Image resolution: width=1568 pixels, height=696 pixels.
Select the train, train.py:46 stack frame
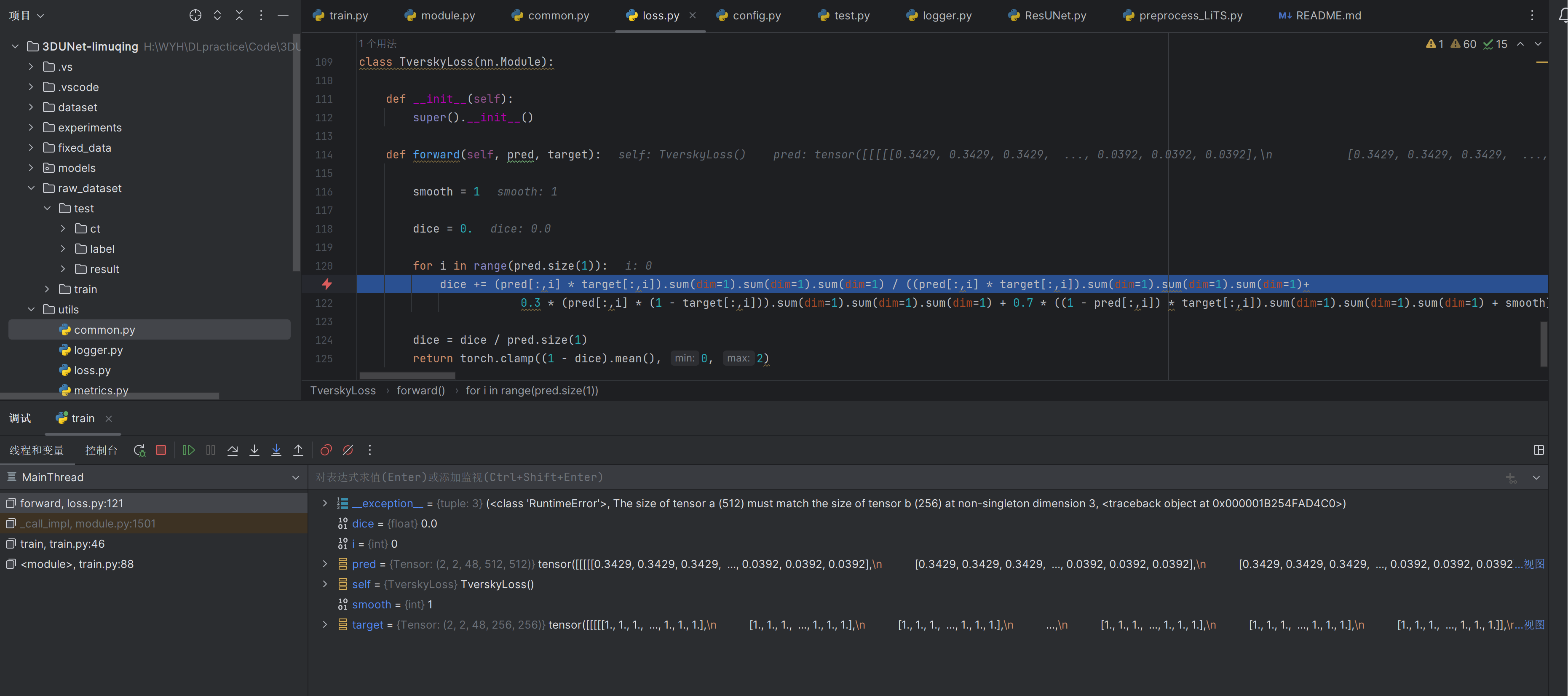[62, 544]
